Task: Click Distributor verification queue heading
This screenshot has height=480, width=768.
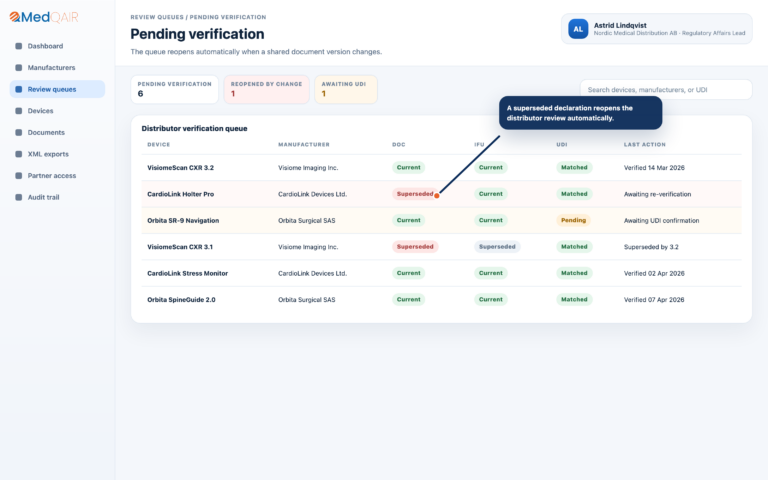Action: click(x=194, y=128)
